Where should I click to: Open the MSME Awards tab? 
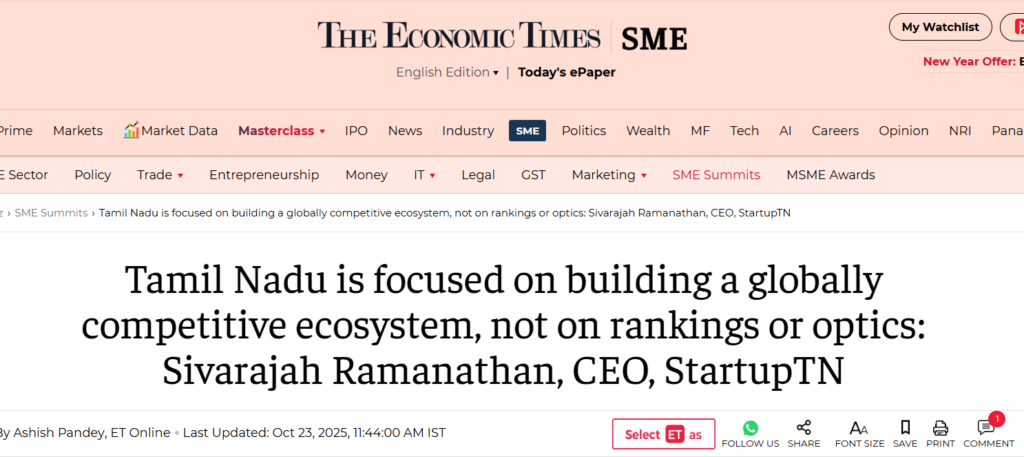tap(830, 174)
